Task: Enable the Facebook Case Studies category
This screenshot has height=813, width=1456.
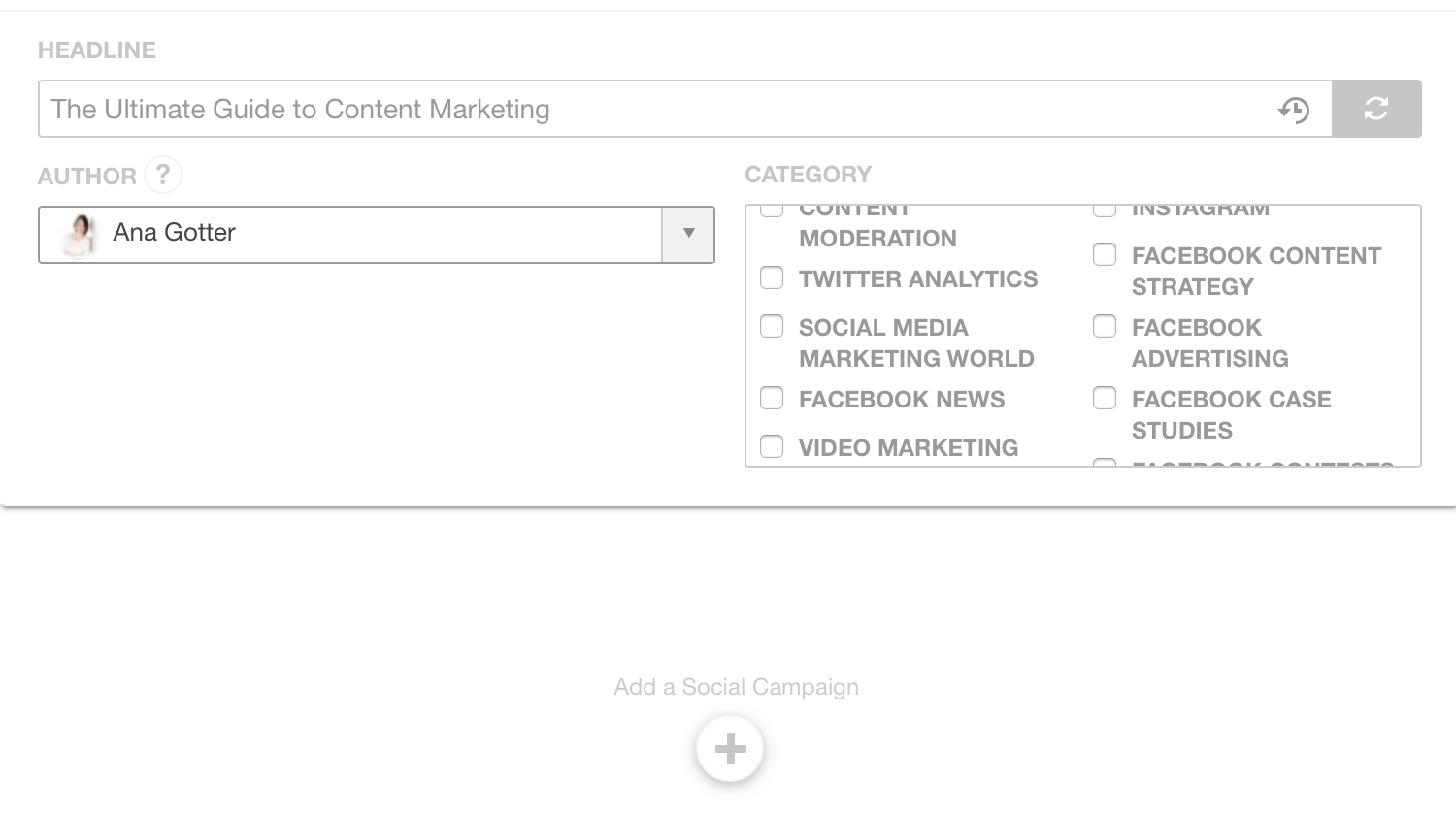Action: [x=1105, y=399]
